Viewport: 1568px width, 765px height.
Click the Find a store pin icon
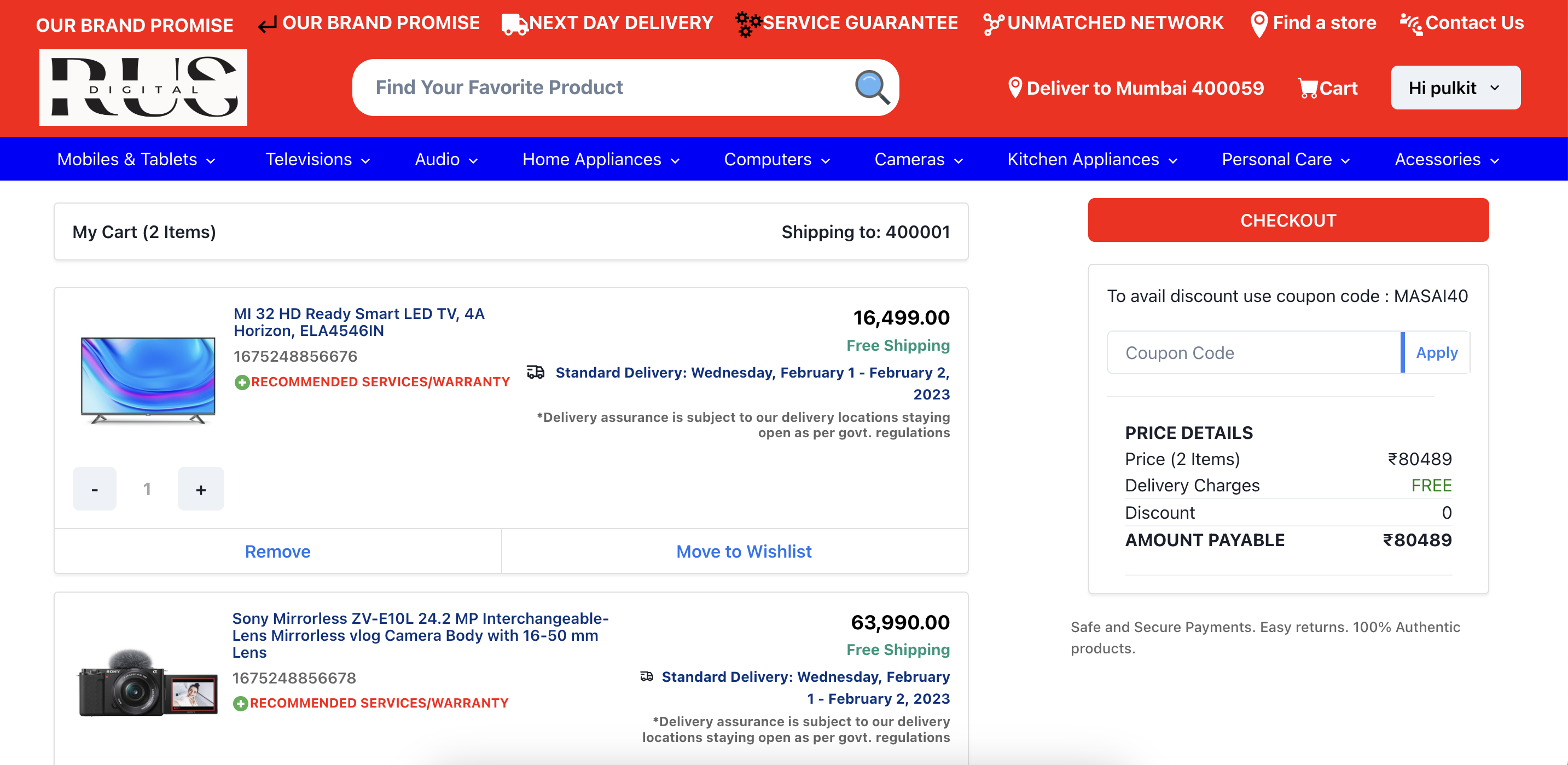[1259, 22]
